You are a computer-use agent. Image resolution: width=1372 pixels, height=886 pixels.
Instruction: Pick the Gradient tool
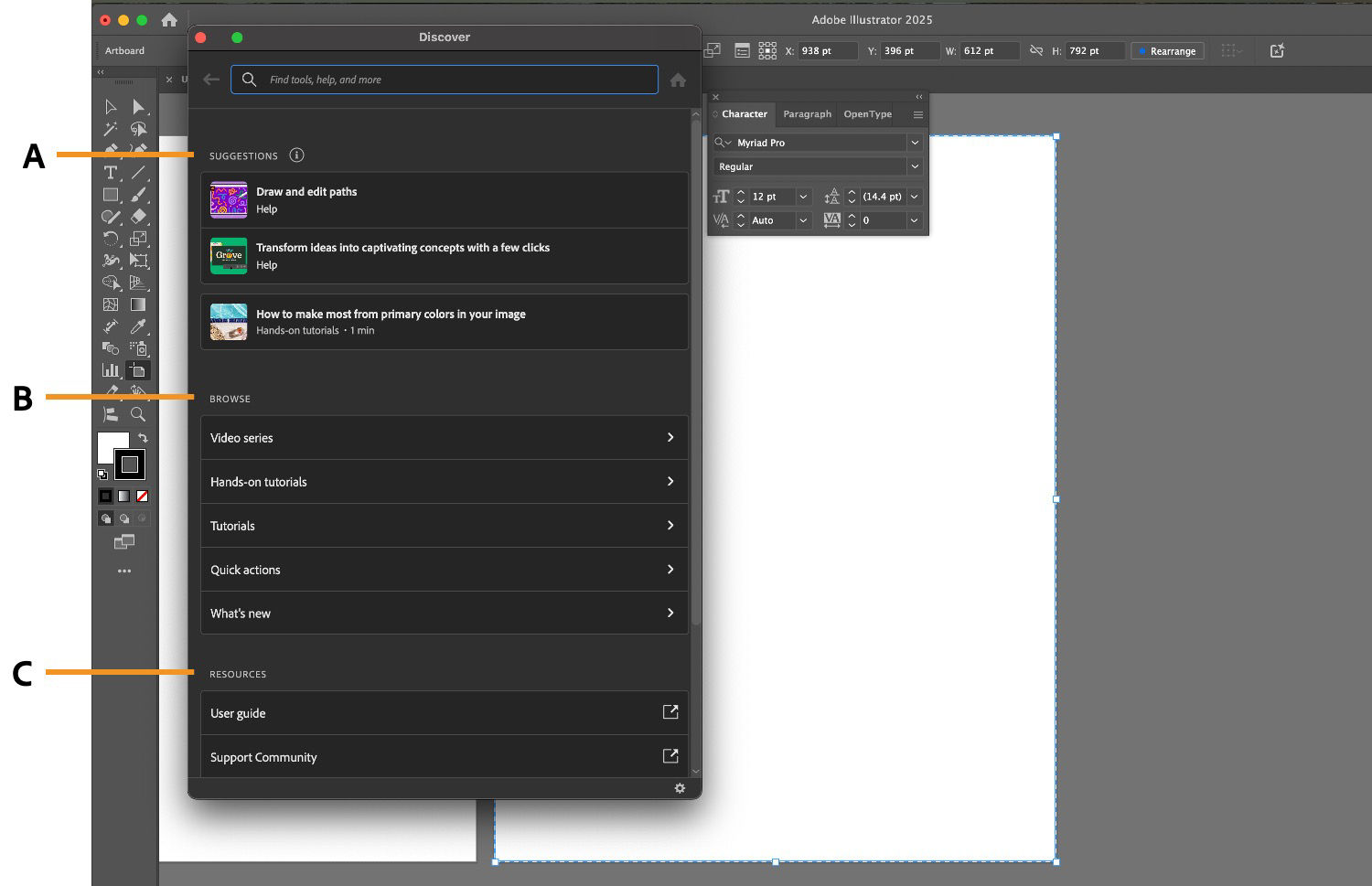click(x=138, y=304)
